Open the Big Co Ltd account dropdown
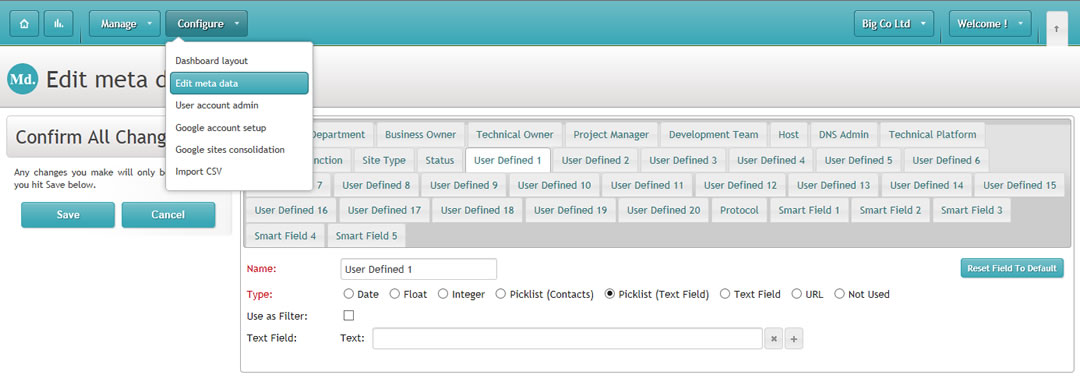The image size is (1080, 379). point(894,23)
